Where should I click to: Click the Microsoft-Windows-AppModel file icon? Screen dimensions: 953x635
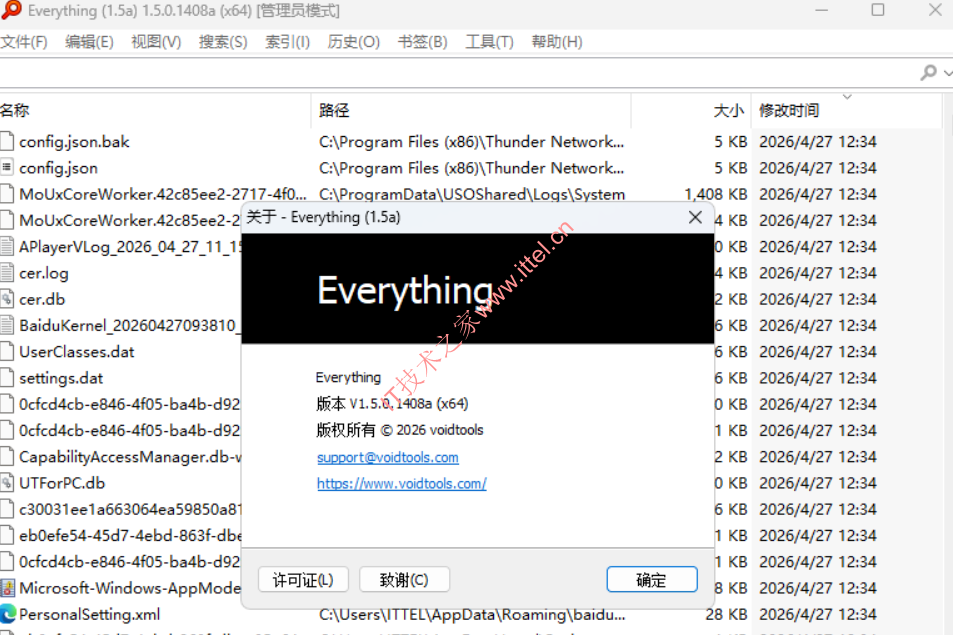coord(7,588)
